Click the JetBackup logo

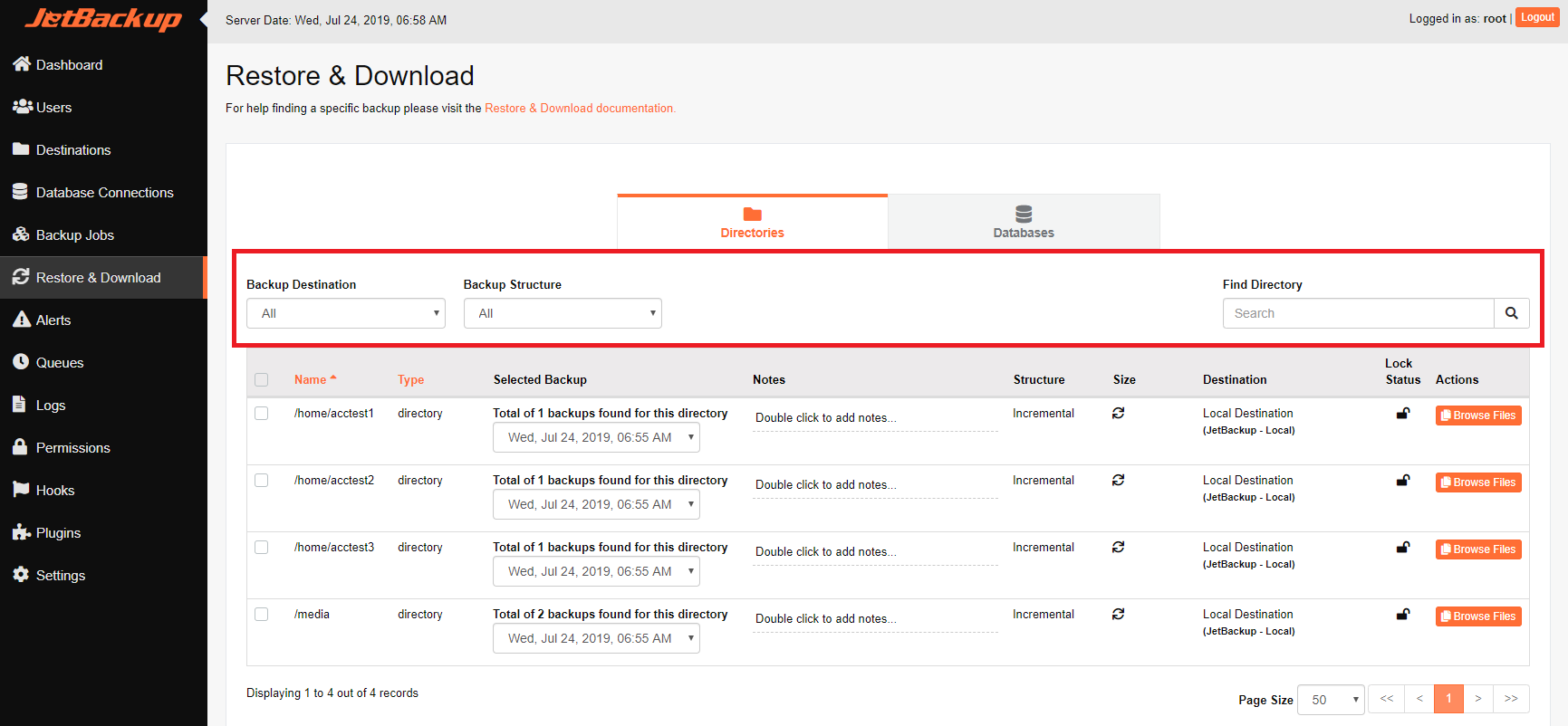point(103,18)
